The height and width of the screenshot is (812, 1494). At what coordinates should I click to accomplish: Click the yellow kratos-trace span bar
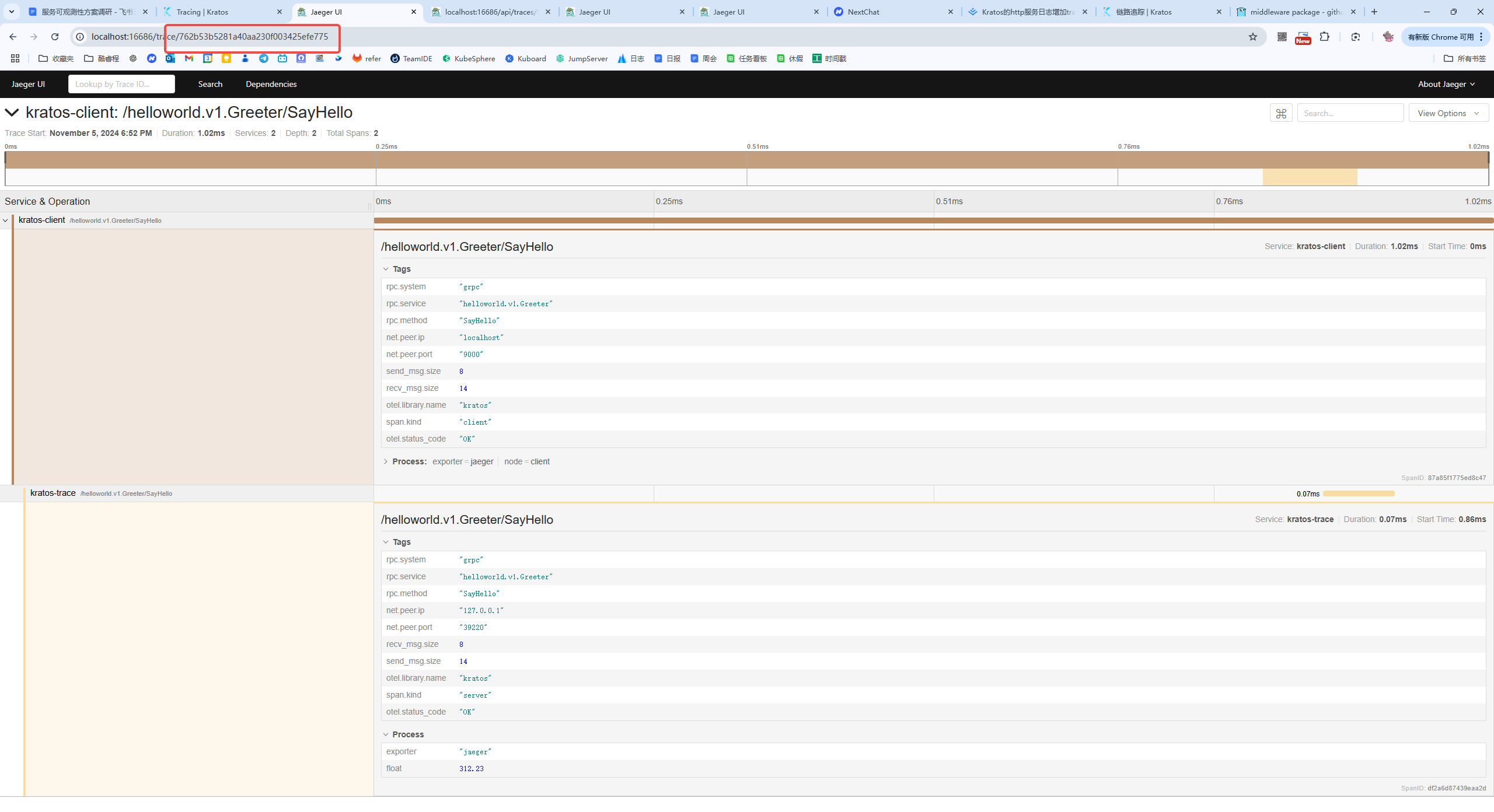click(x=1359, y=494)
